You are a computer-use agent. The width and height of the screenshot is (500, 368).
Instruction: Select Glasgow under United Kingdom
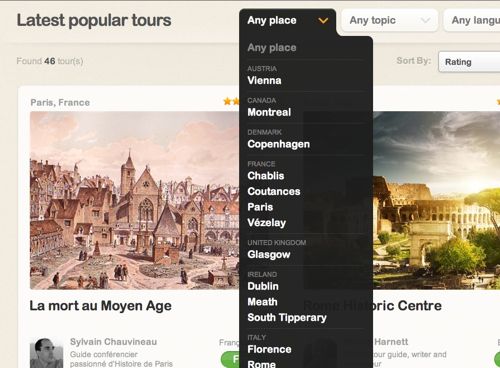point(269,255)
